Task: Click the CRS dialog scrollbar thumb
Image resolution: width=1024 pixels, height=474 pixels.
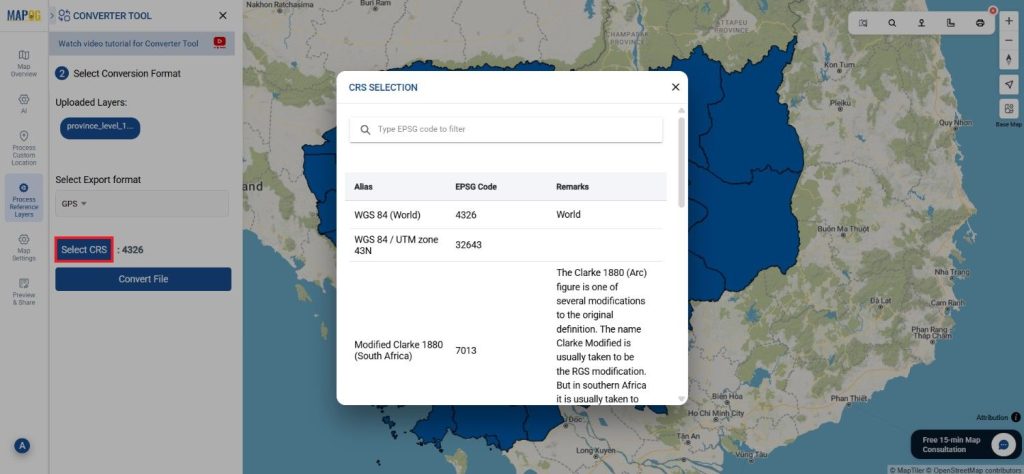Action: (x=682, y=162)
